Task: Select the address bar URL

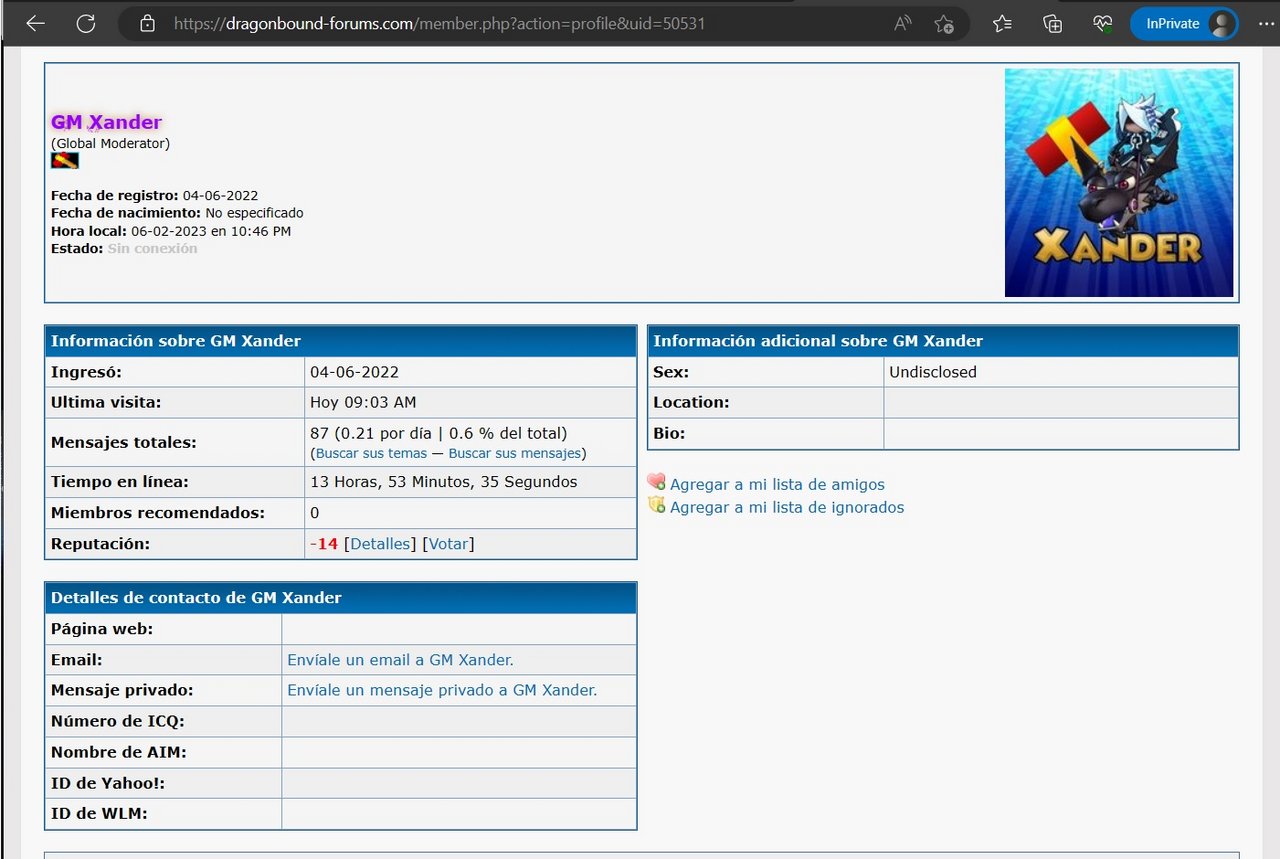Action: coord(439,23)
